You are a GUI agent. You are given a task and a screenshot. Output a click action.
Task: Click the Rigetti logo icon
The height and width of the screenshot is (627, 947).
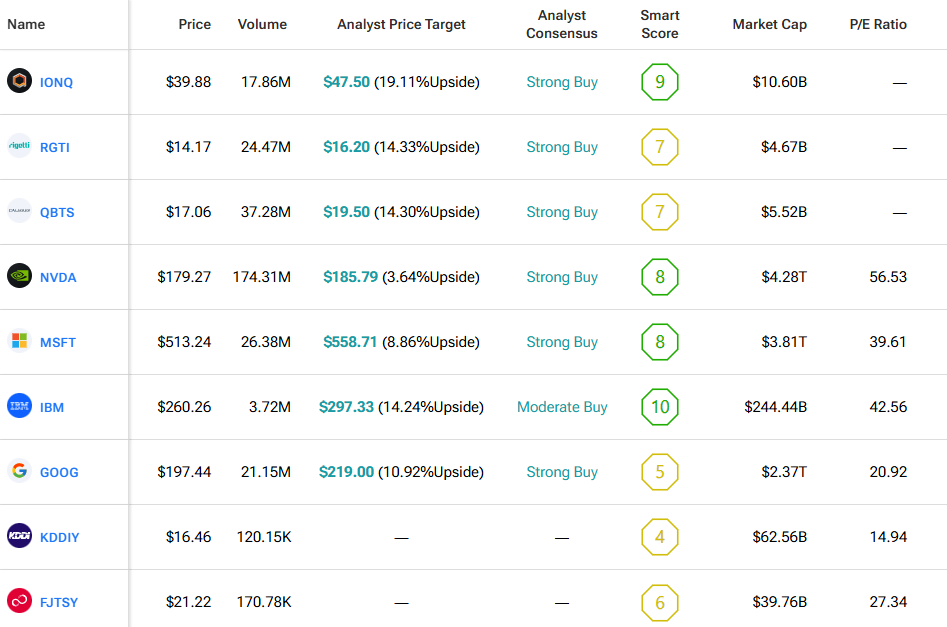19,147
